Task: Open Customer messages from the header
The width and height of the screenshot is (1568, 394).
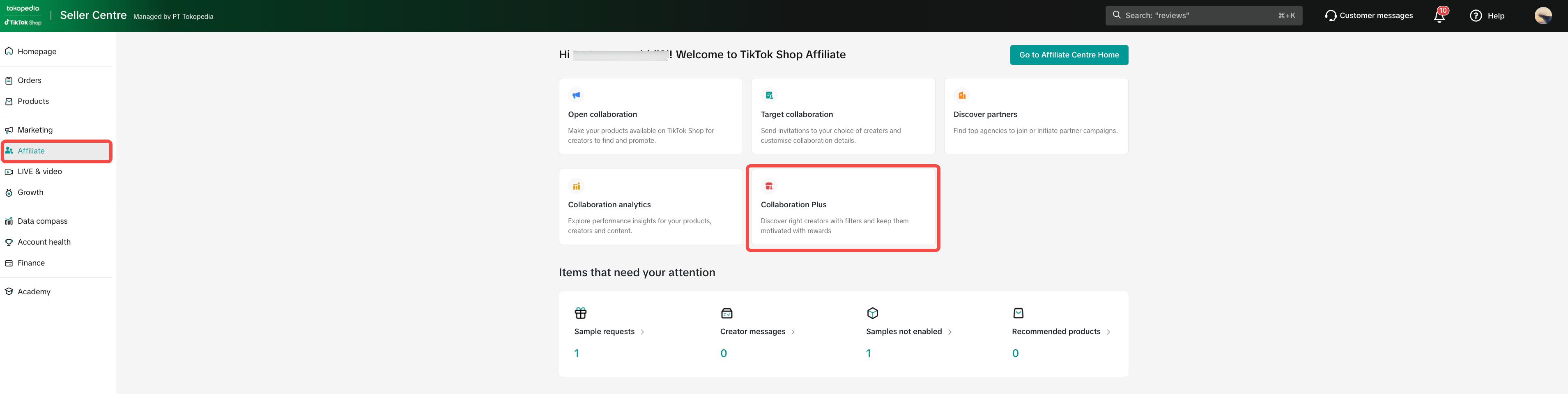Action: click(1368, 16)
